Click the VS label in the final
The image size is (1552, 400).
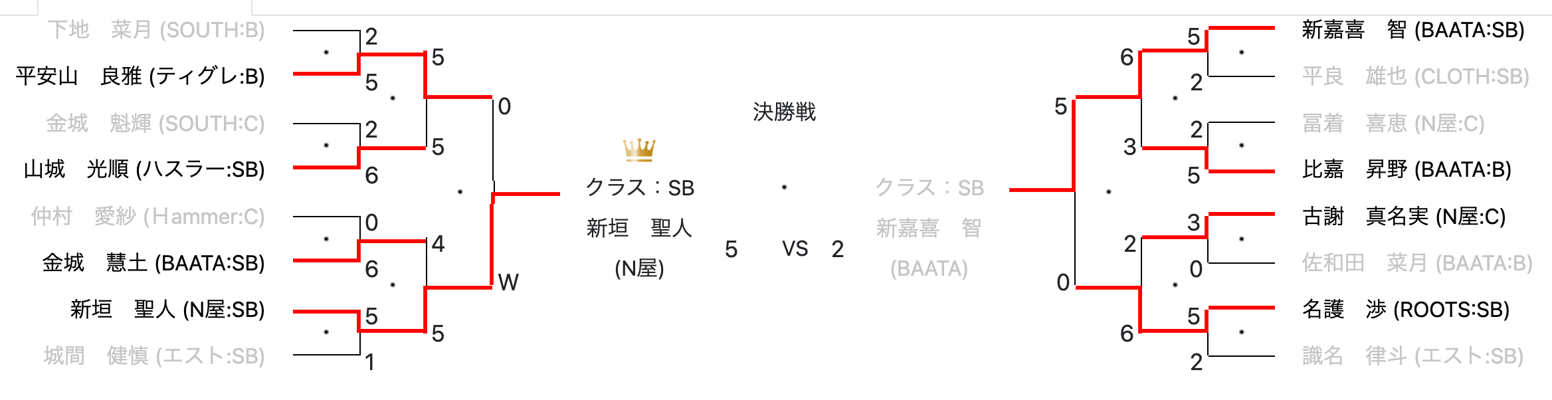[x=795, y=249]
